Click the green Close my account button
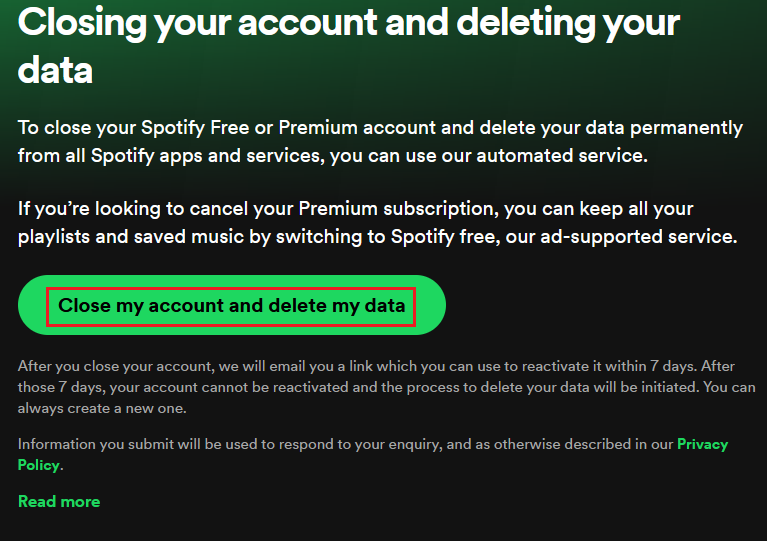The image size is (767, 541). coord(231,305)
